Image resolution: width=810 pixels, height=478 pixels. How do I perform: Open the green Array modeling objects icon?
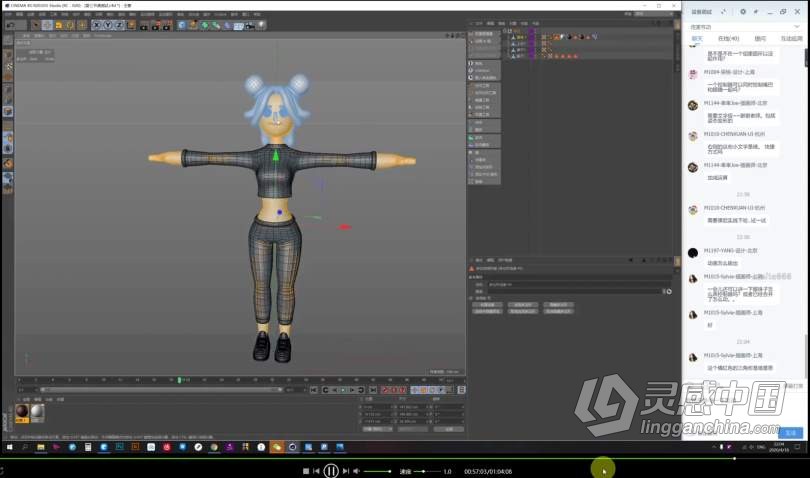pyautogui.click(x=216, y=25)
